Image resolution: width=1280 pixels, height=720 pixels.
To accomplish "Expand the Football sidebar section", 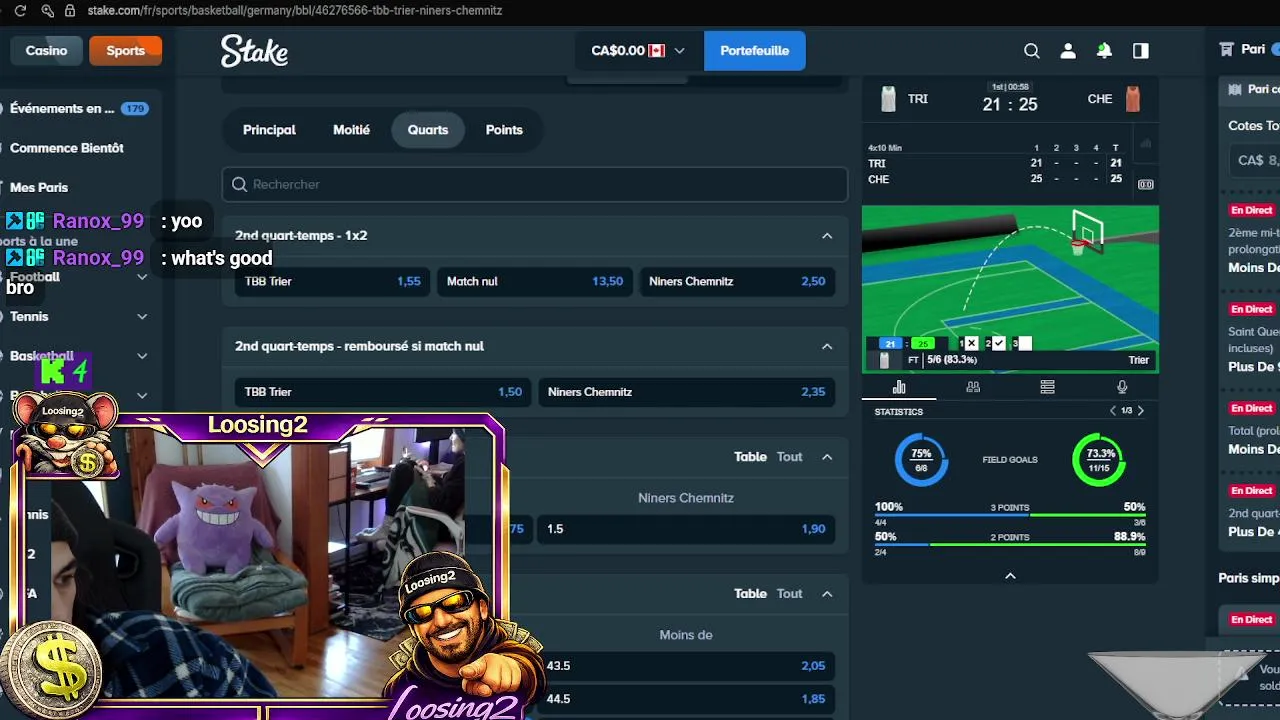I will pos(142,277).
